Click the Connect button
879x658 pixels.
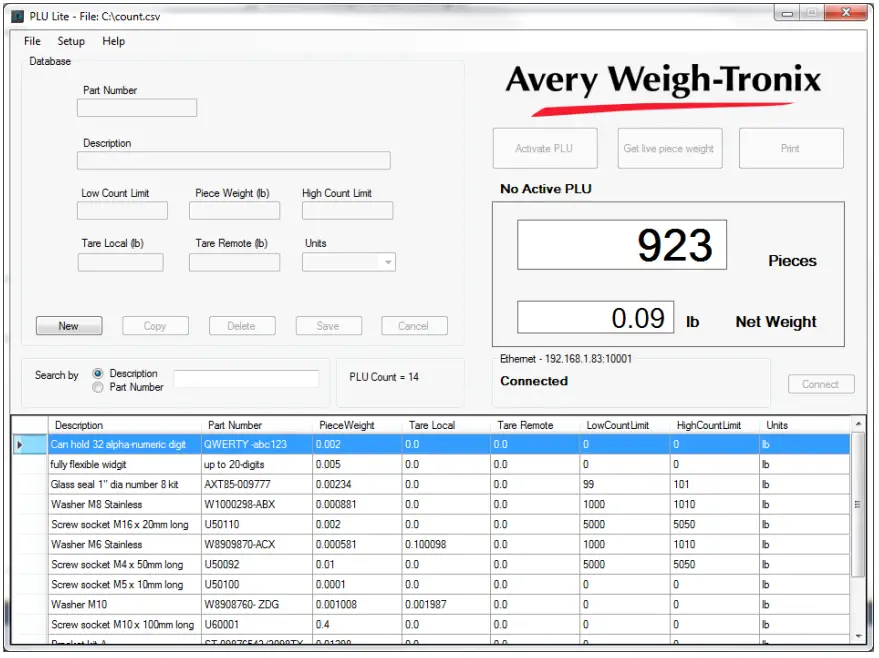pyautogui.click(x=820, y=383)
